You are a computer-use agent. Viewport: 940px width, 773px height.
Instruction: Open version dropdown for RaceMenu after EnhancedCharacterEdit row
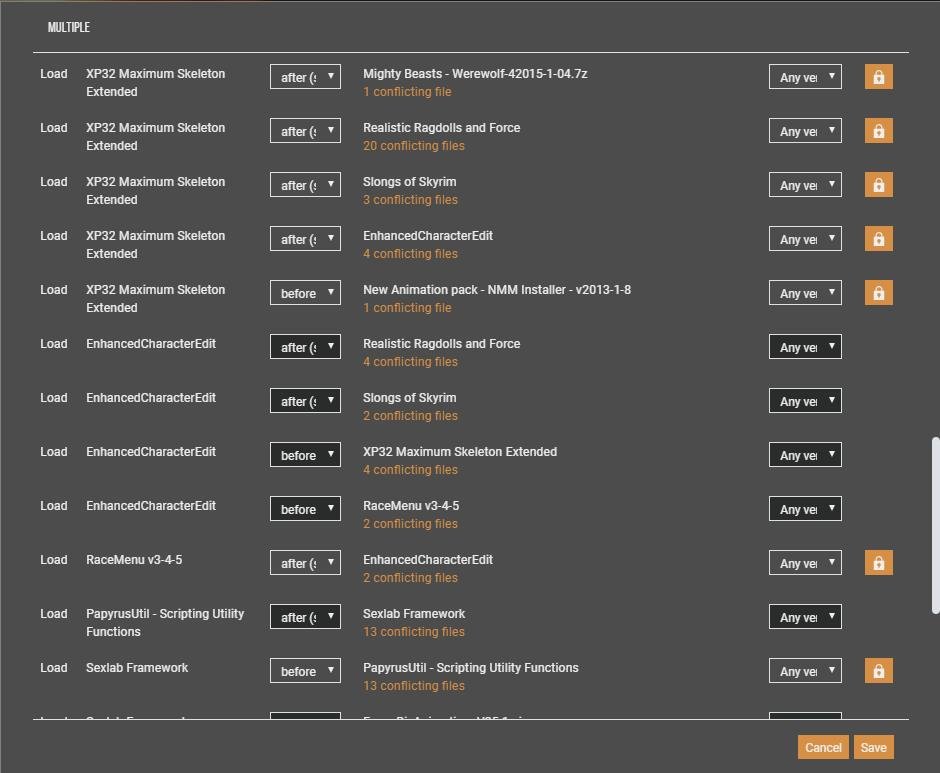805,563
